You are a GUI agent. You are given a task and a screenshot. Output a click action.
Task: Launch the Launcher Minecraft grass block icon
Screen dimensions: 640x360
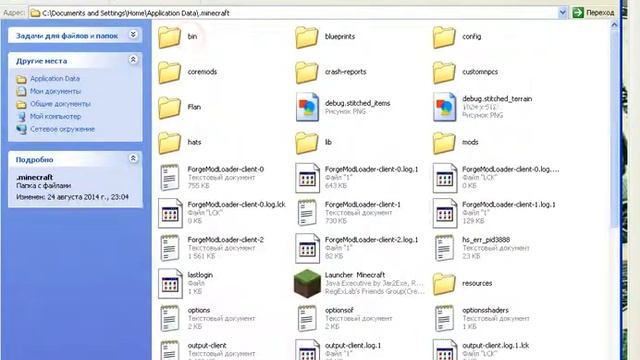pos(307,284)
